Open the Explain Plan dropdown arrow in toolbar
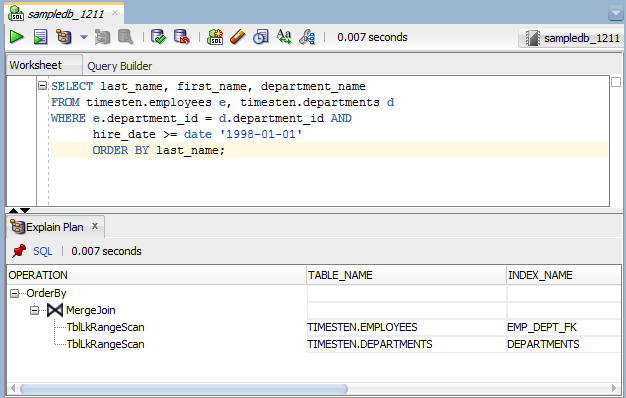 83,37
